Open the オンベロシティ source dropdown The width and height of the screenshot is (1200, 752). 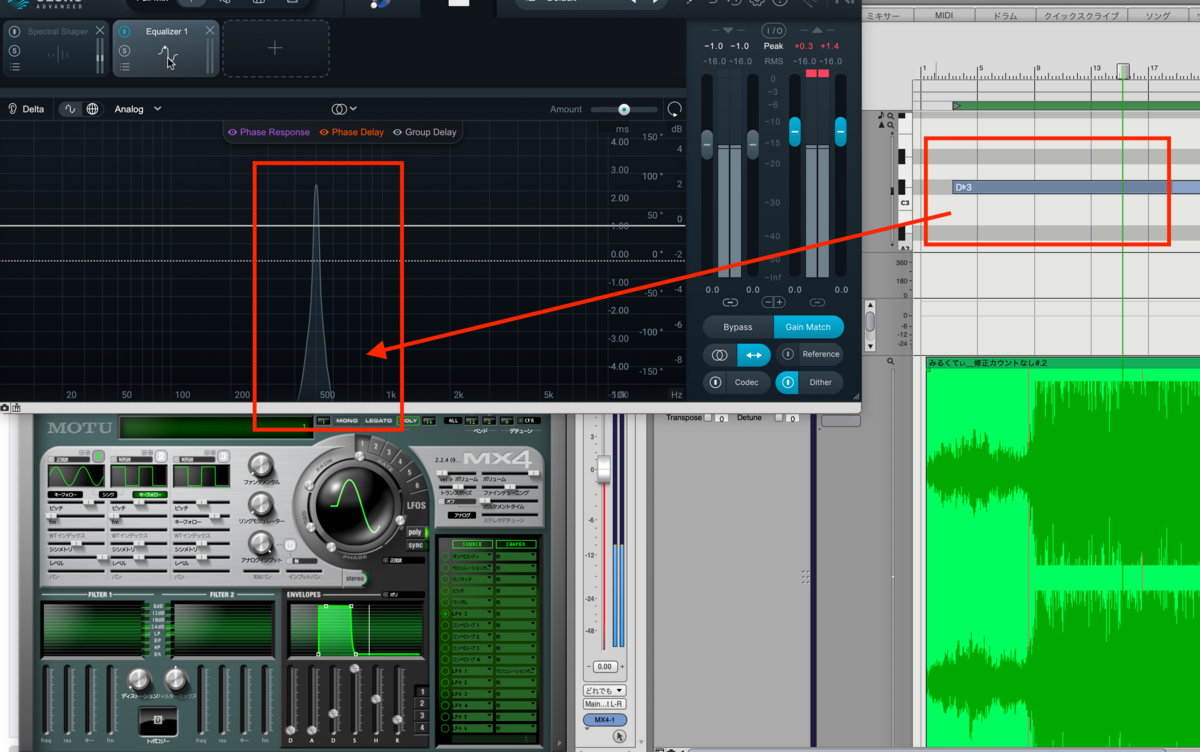coord(471,556)
